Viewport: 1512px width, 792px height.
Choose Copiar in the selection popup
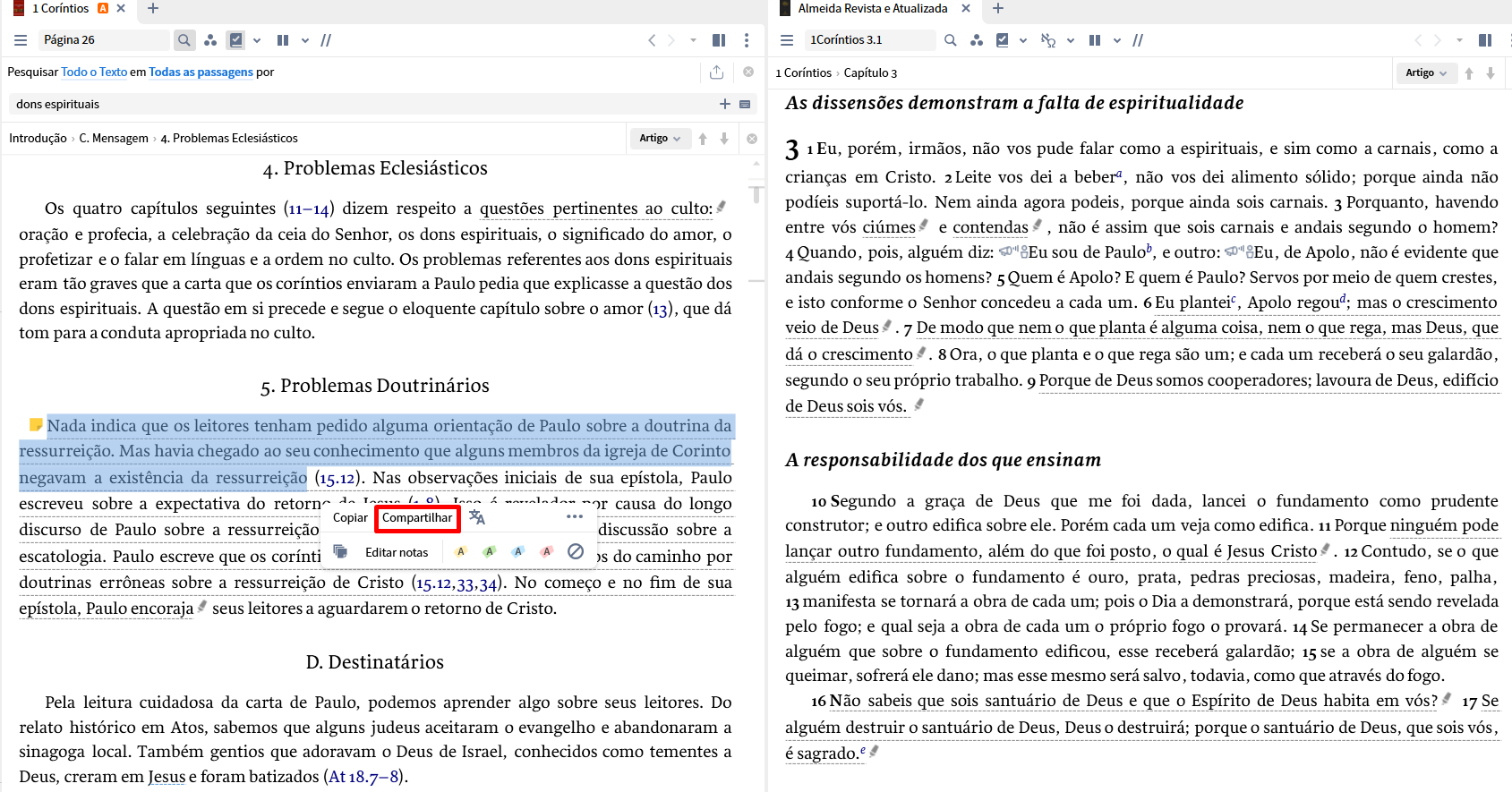350,518
